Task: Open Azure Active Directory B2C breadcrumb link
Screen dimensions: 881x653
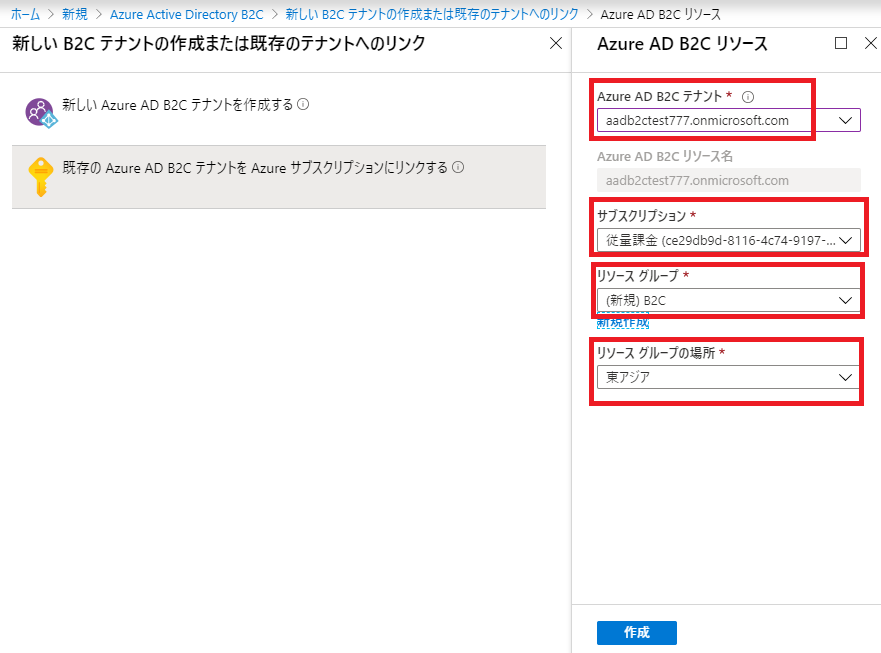Action: [x=187, y=14]
